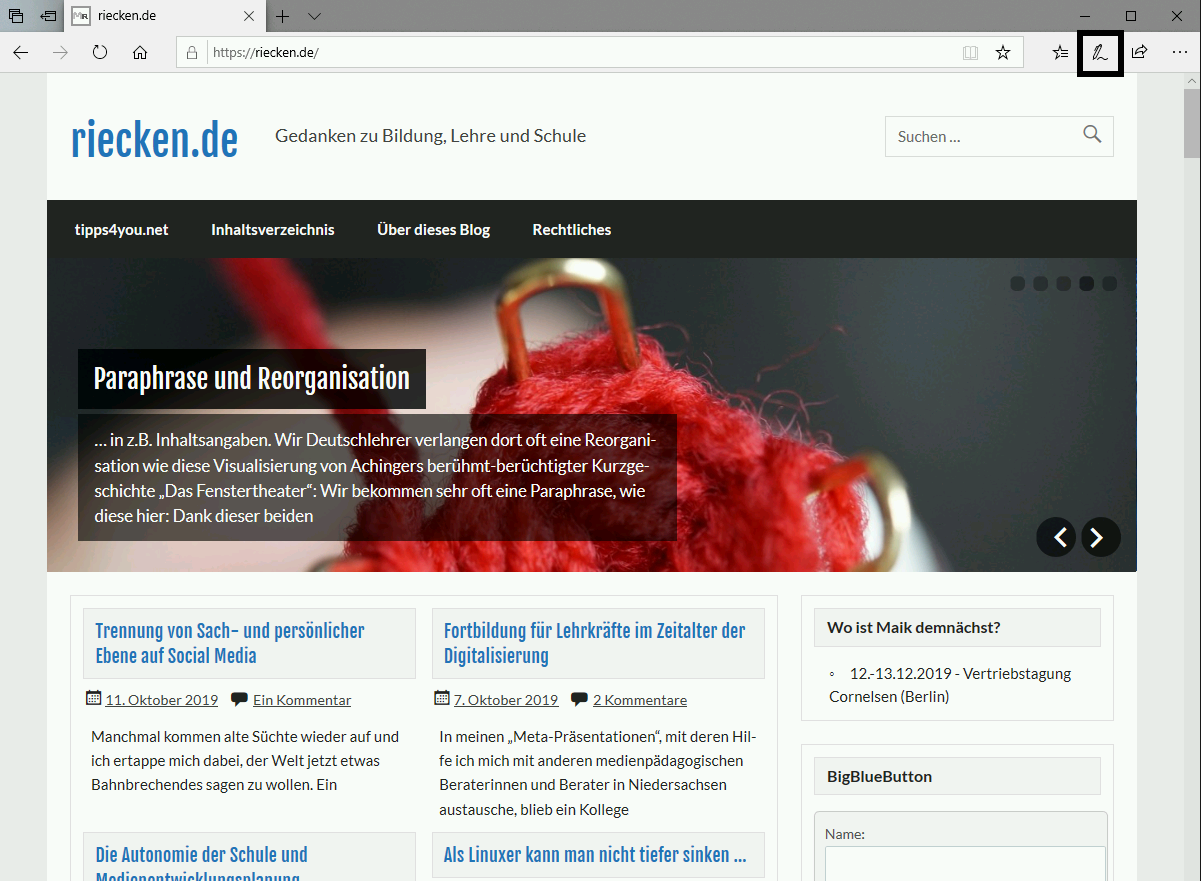The image size is (1201, 881).
Task: Click the Add notes pen icon
Action: (x=1100, y=53)
